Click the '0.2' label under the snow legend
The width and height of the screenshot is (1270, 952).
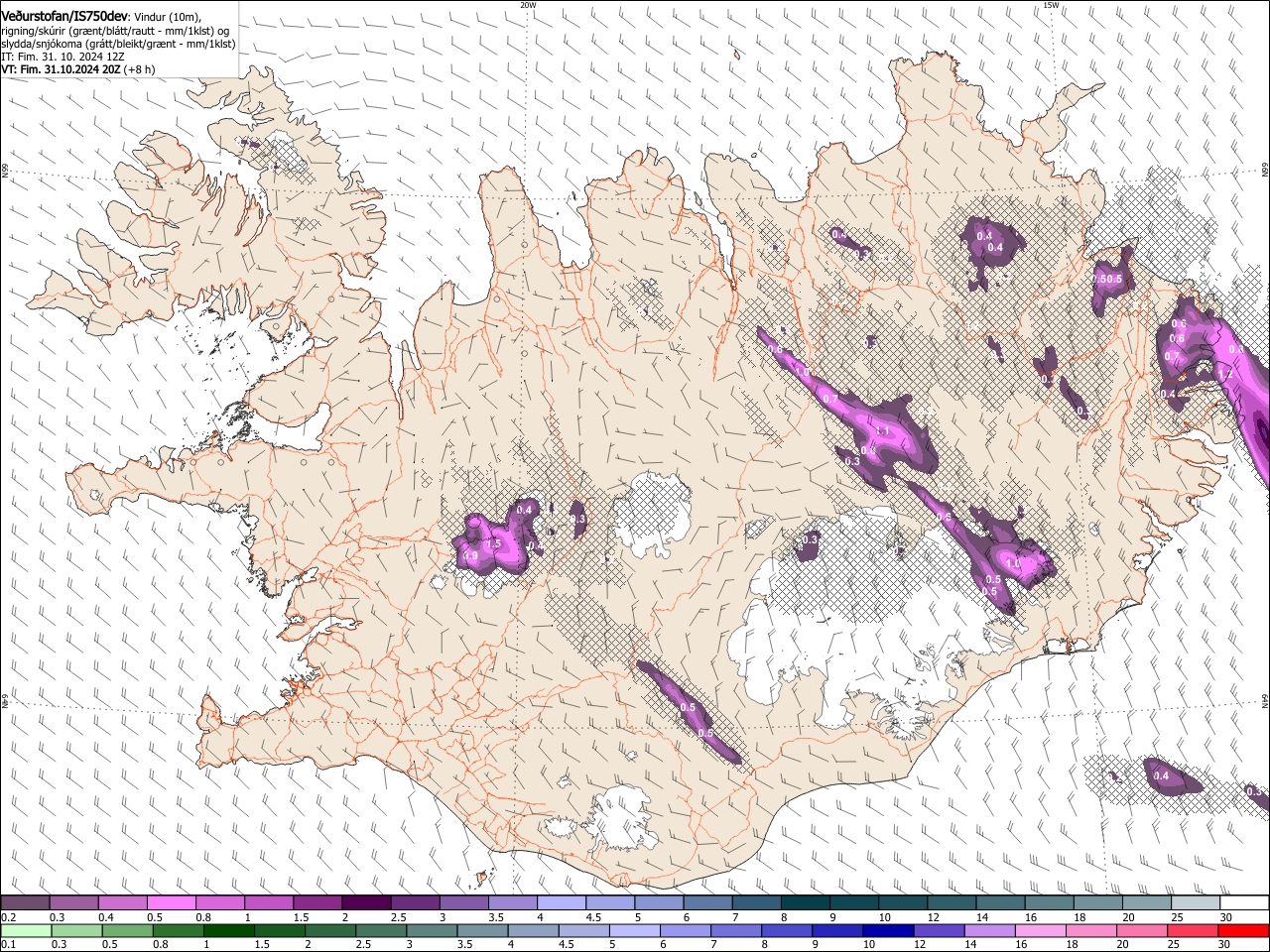pos(8,917)
